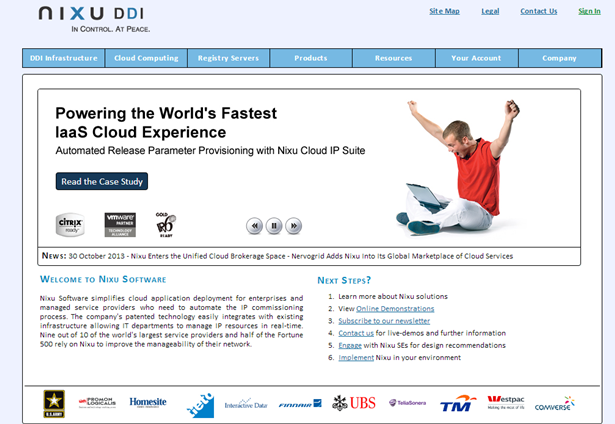This screenshot has width=615, height=424.
Task: Open the Your Account menu
Action: [477, 58]
